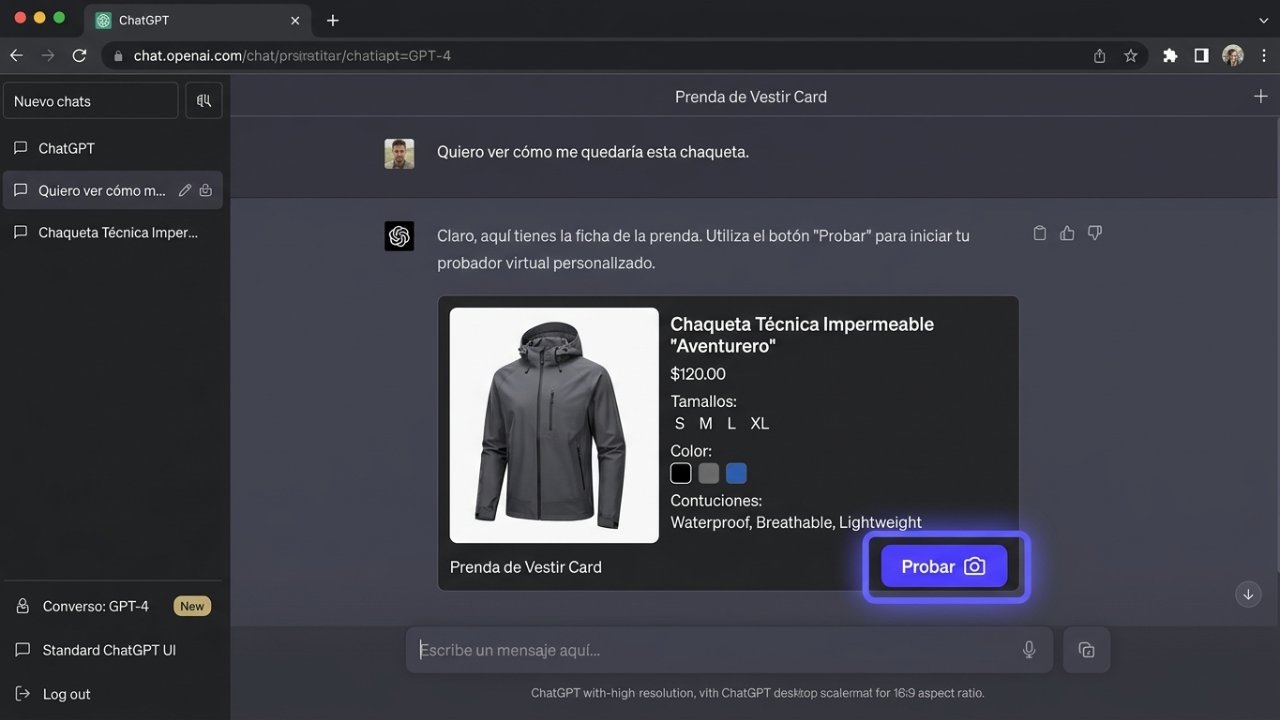
Task: Open the "ChatGPT" chat in the sidebar
Action: pyautogui.click(x=113, y=148)
